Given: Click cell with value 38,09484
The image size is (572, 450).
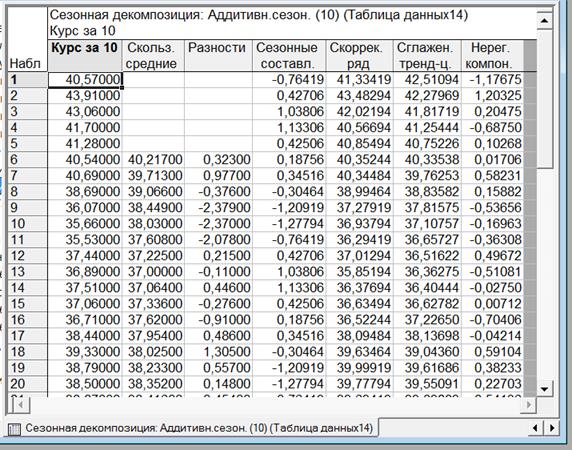Looking at the screenshot, I should tap(359, 335).
